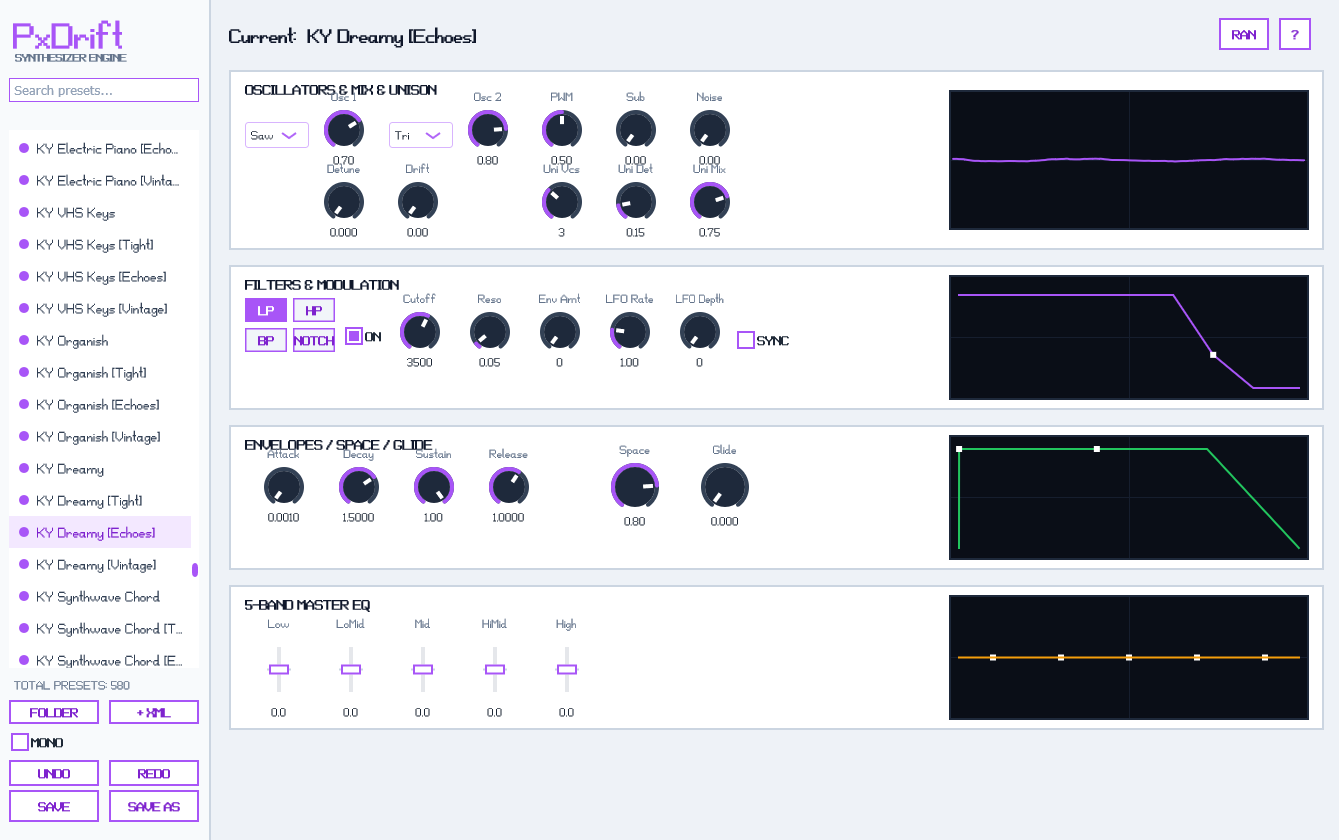1339x840 pixels.
Task: Select preset KY Organish [Echoes]
Action: point(100,405)
